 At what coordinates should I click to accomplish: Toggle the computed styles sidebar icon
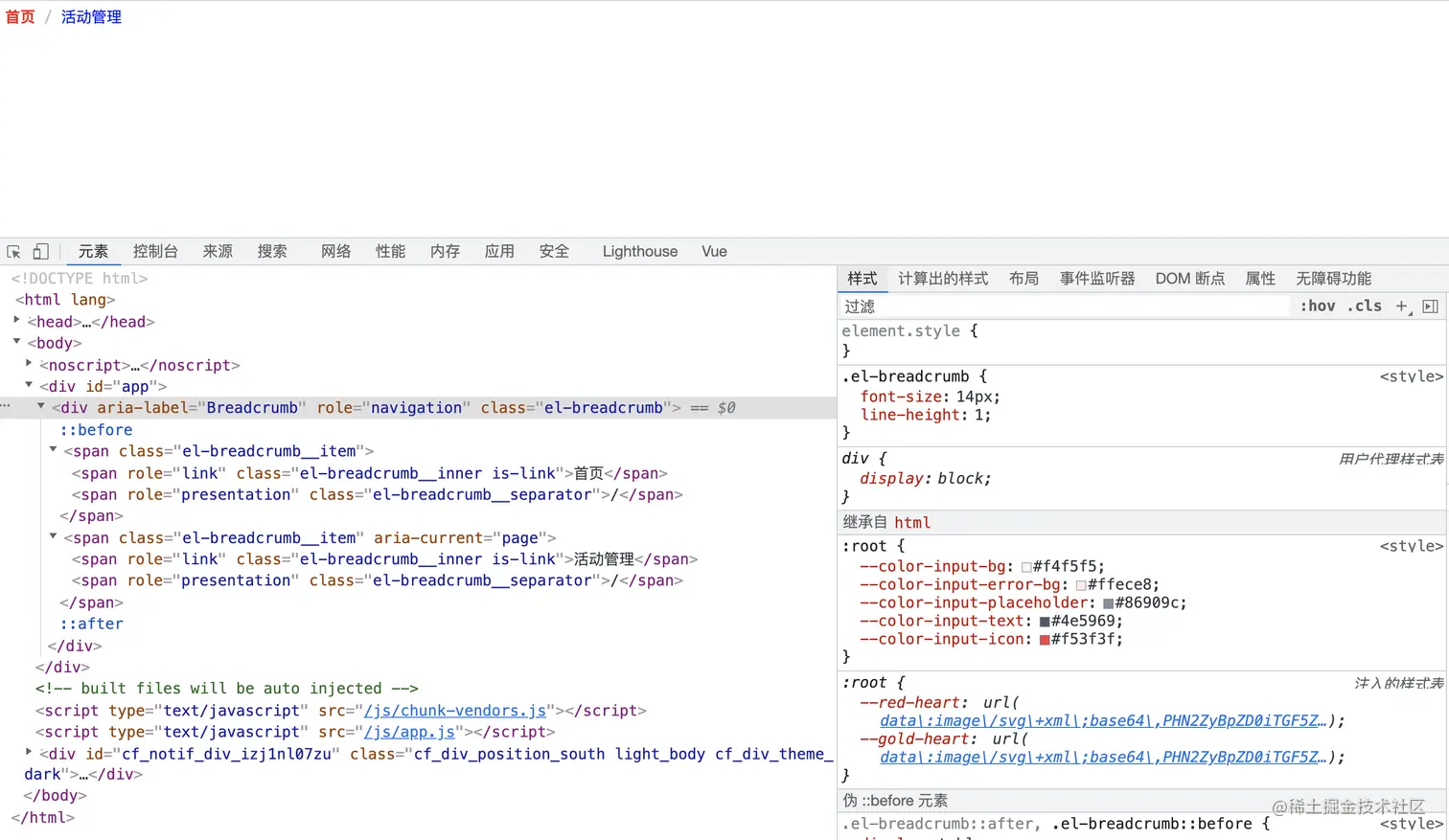(x=1430, y=306)
